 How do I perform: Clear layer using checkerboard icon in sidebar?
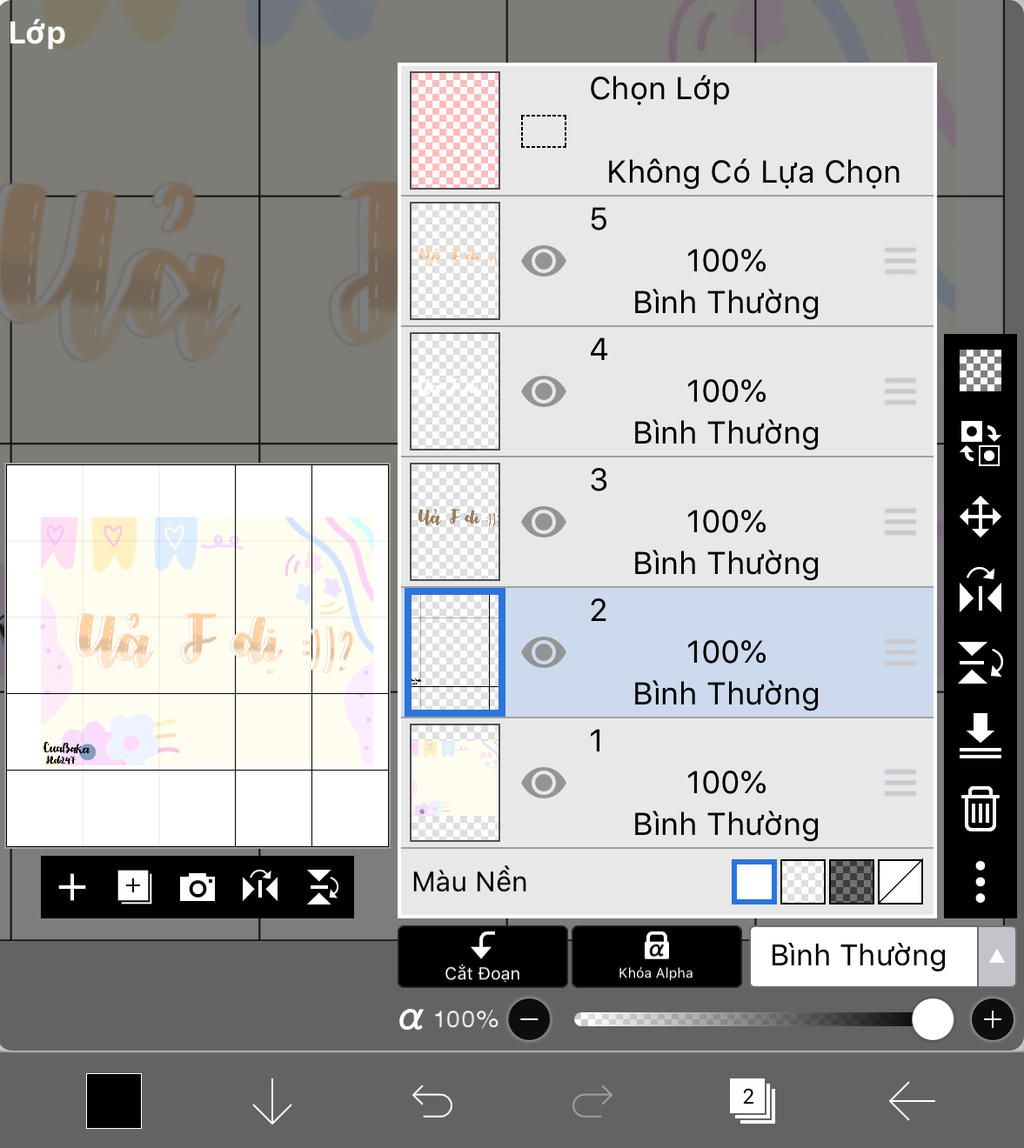(980, 370)
